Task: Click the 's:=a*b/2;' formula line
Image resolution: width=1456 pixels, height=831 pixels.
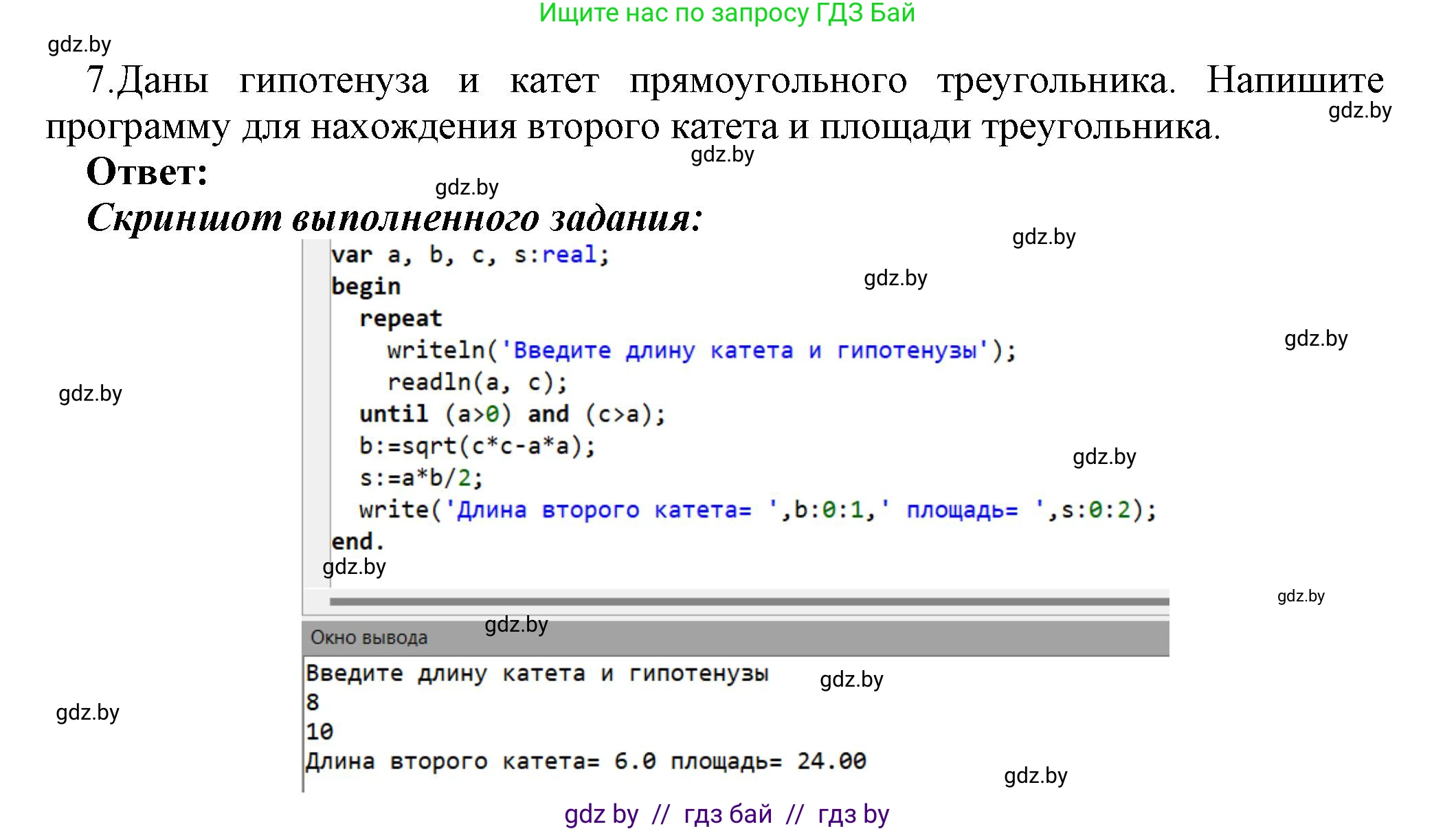Action: (419, 477)
